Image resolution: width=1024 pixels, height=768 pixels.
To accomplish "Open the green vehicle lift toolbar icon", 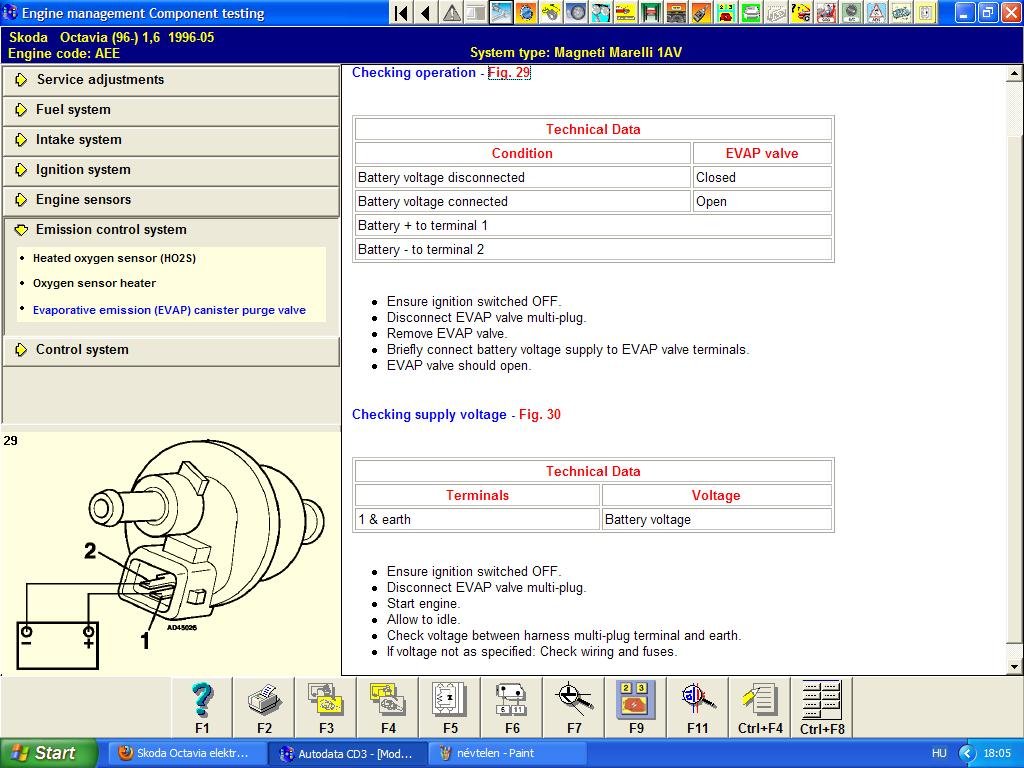I will click(650, 12).
